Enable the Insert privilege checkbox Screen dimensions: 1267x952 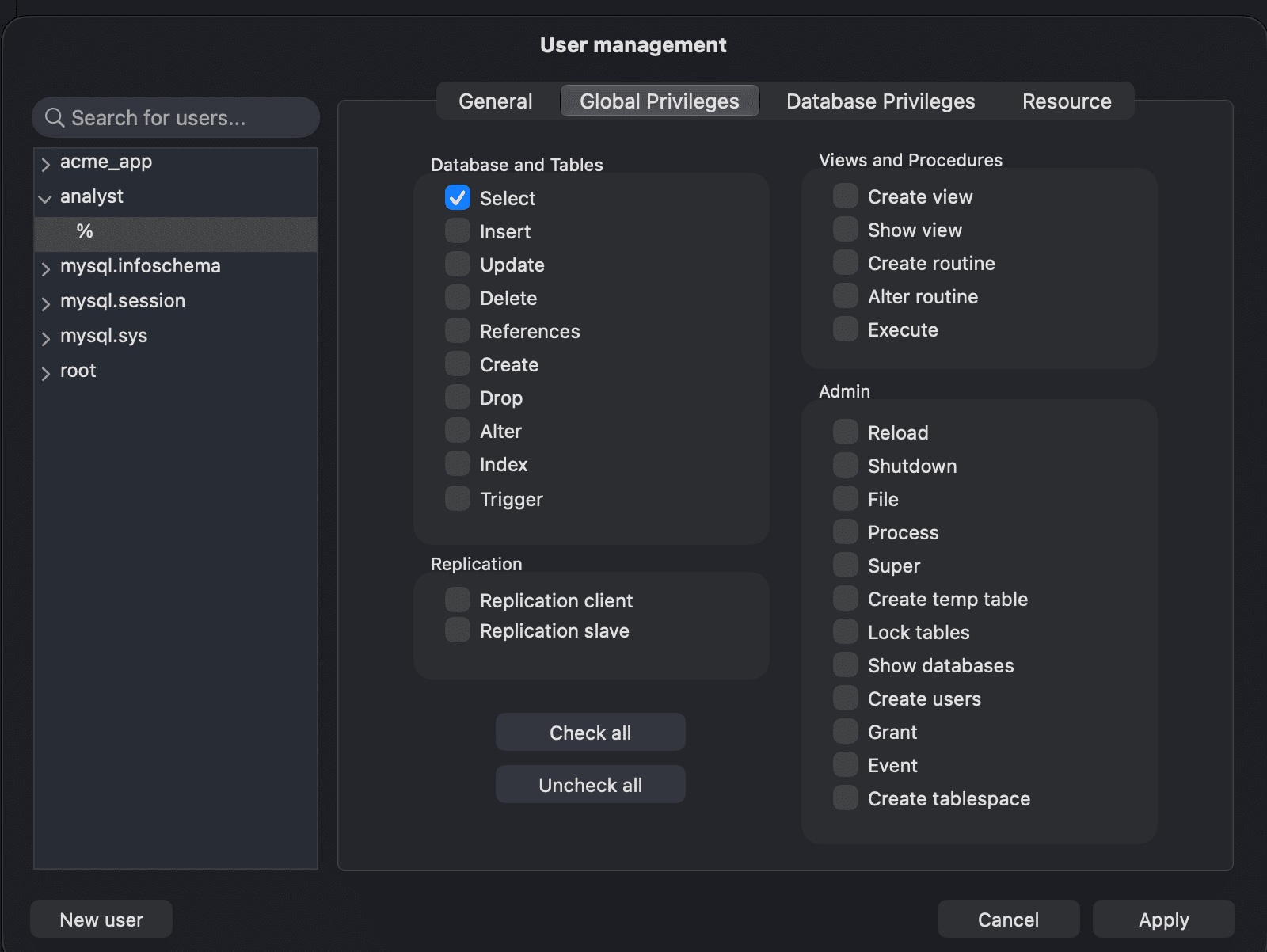[458, 230]
